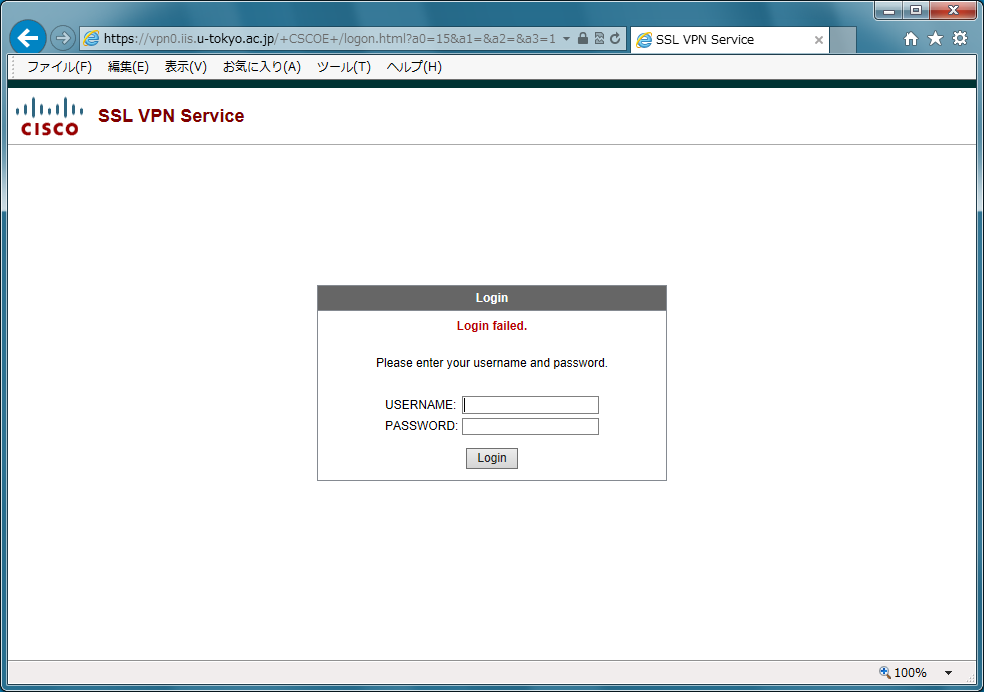Click the browser forward arrow button
The width and height of the screenshot is (984, 692).
click(63, 38)
